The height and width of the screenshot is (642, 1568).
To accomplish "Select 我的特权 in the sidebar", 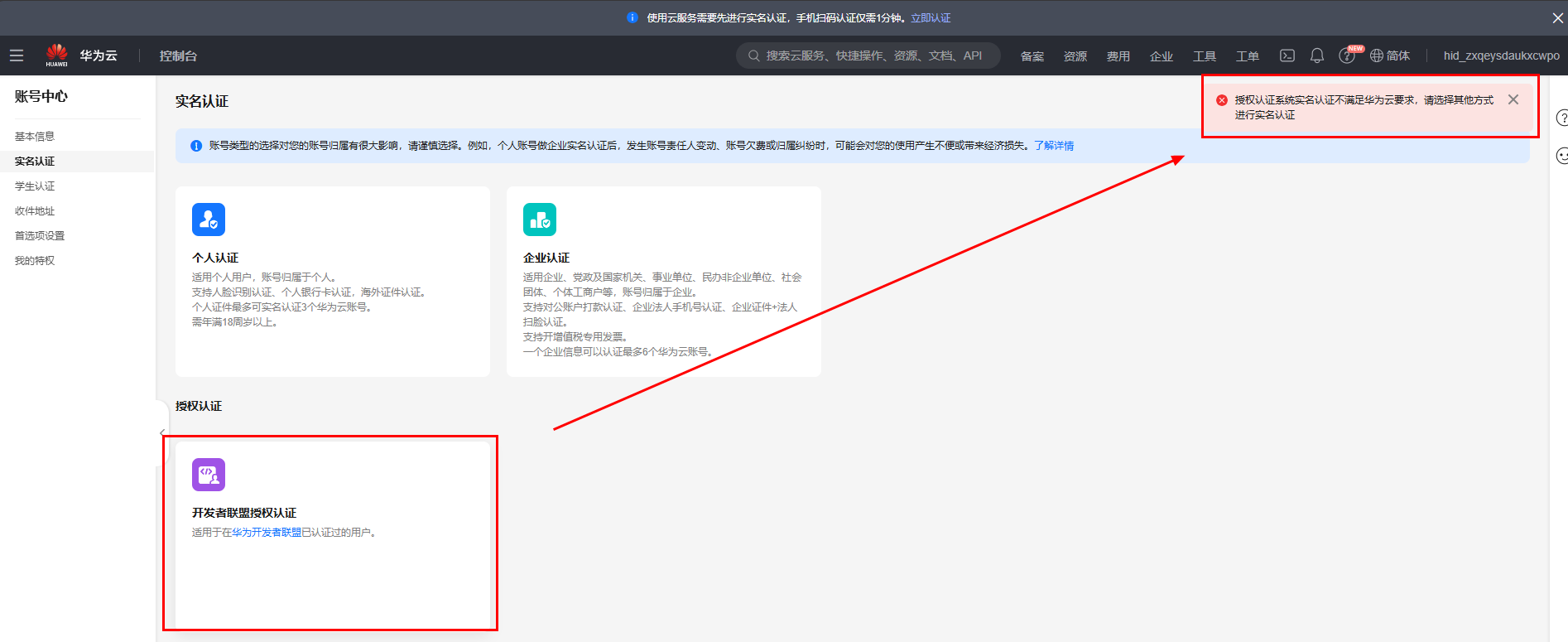I will [35, 261].
